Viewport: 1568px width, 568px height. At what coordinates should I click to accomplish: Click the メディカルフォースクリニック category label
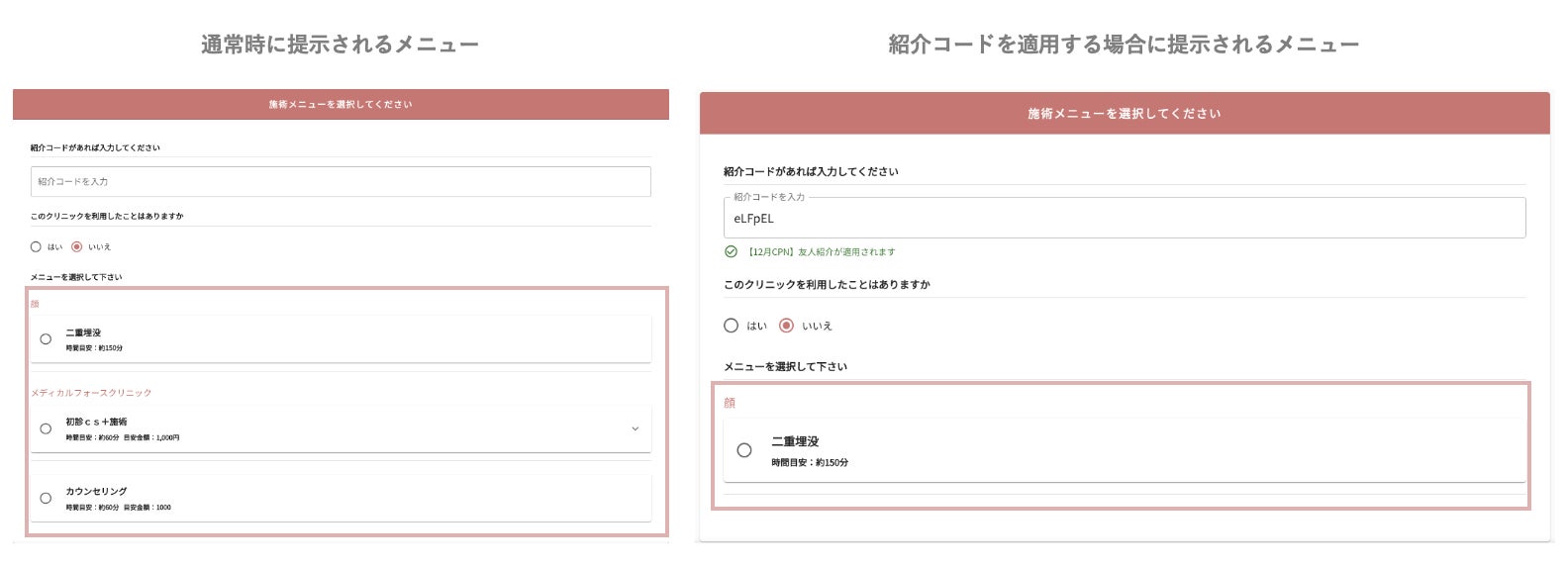coord(91,393)
